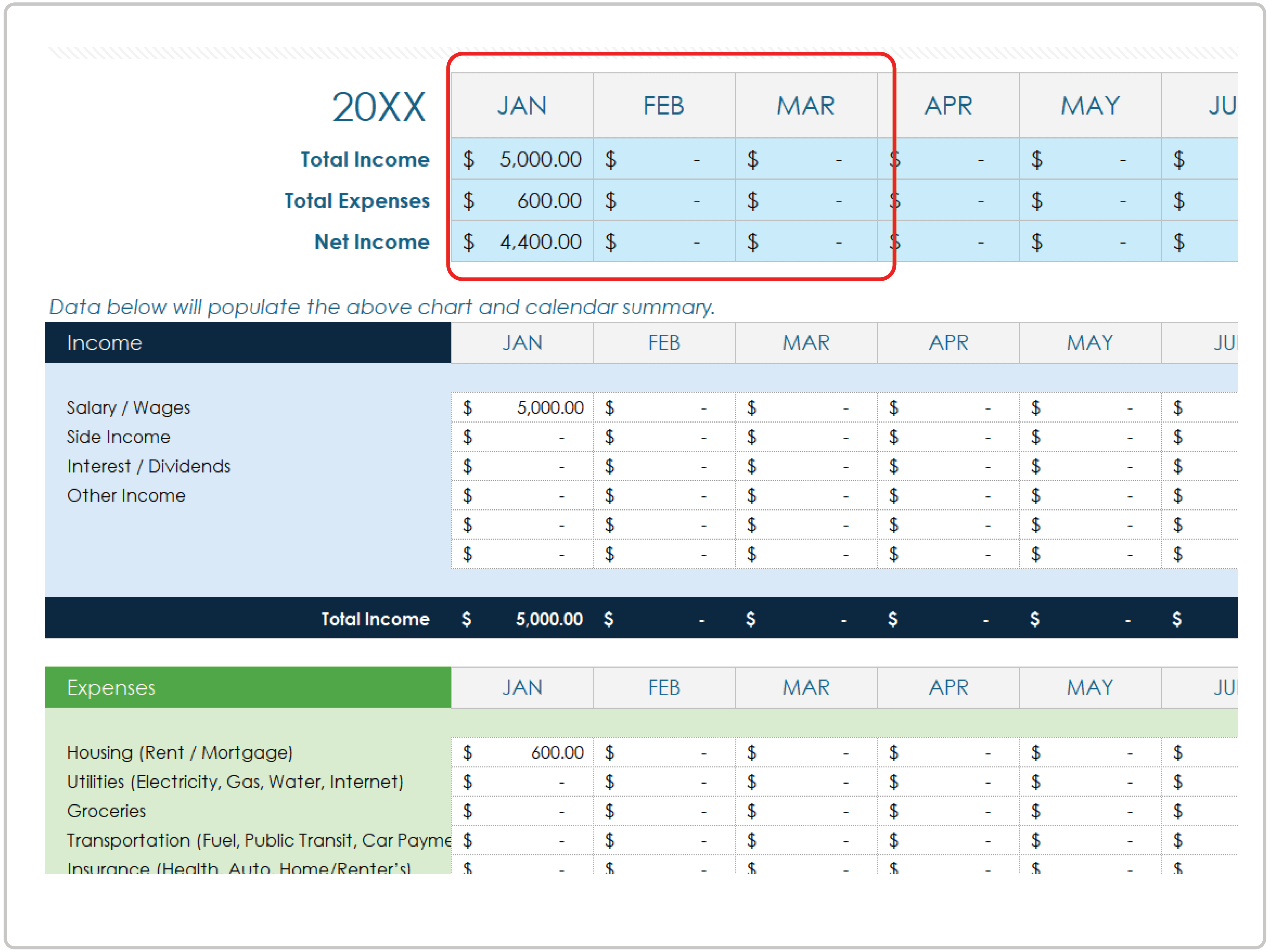
Task: Click the FEB column header in summary
Action: coord(664,106)
